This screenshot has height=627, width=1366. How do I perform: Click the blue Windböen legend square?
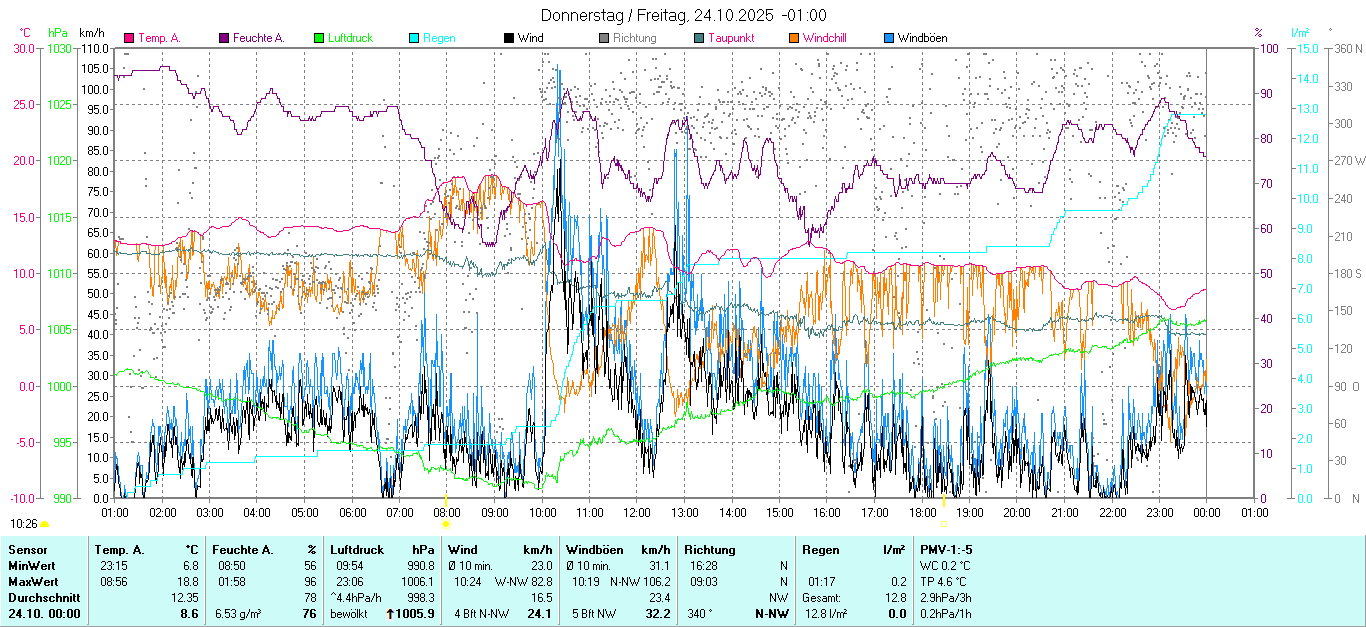[889, 38]
